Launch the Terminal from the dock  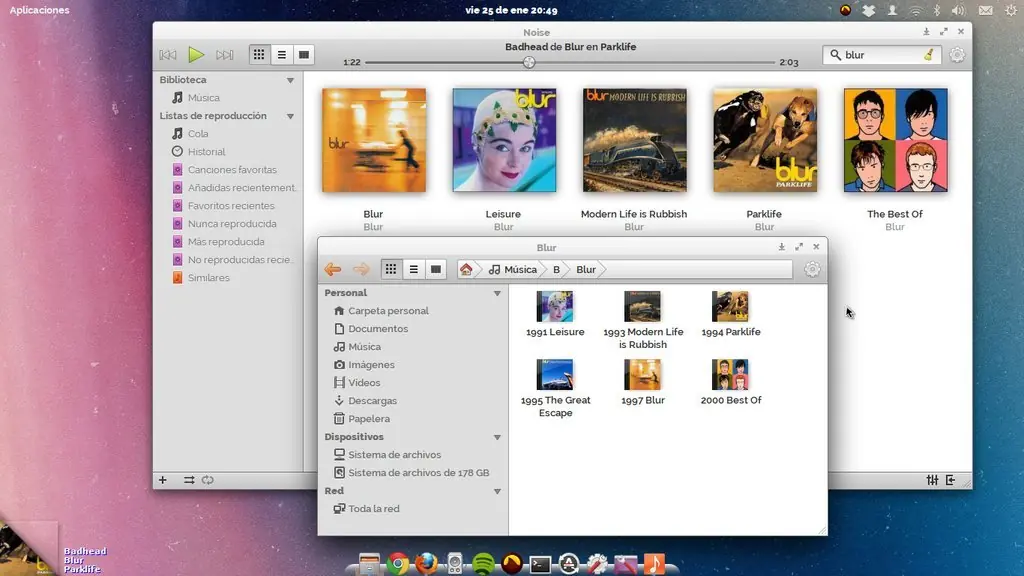point(540,564)
